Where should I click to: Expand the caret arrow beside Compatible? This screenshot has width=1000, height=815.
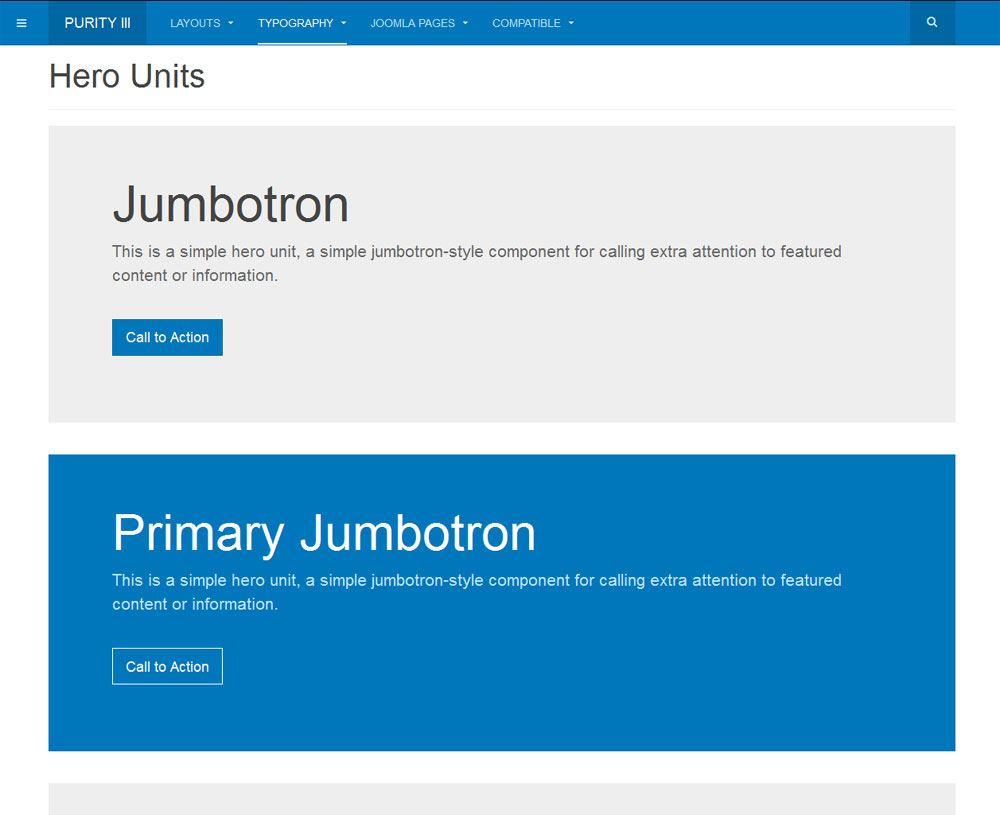[571, 23]
